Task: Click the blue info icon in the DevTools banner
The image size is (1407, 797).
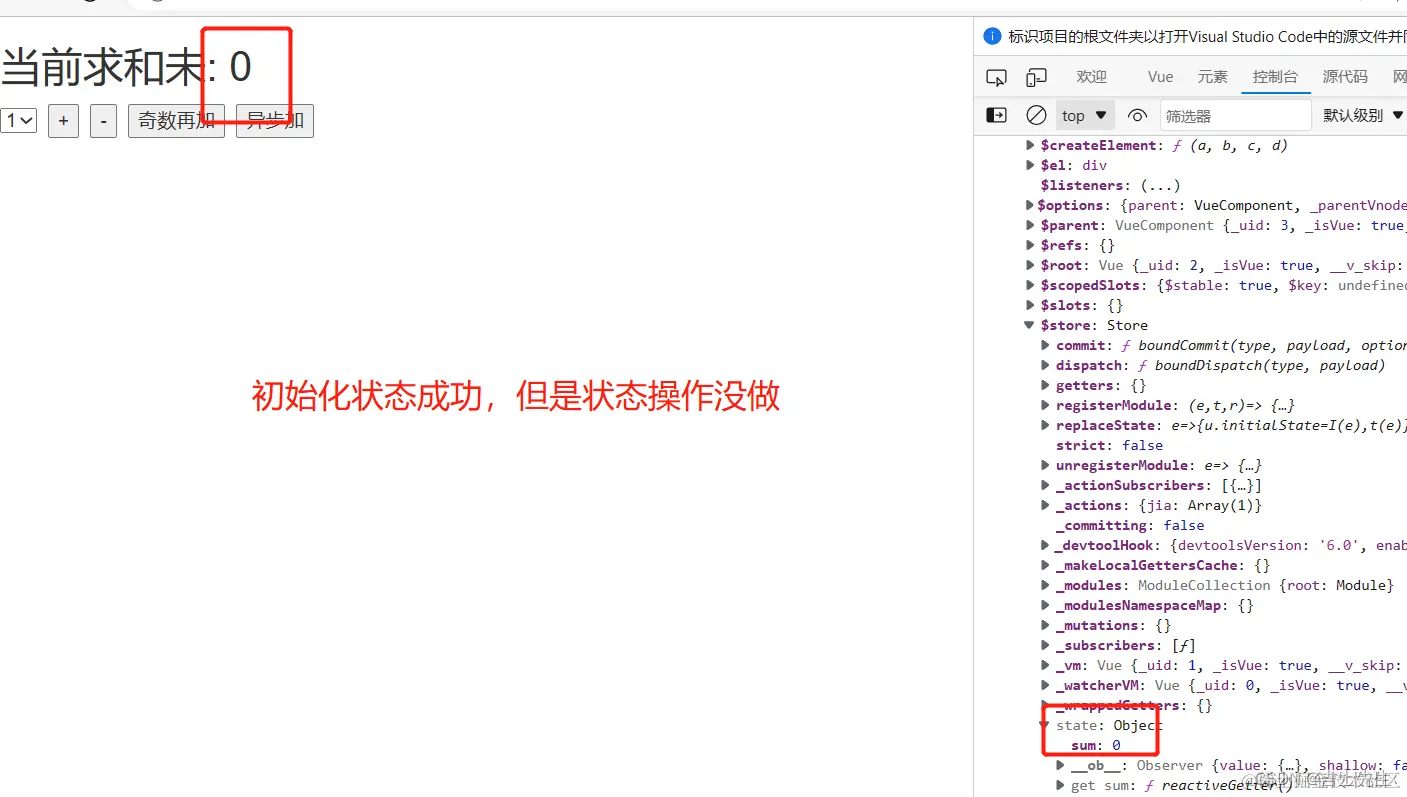Action: point(992,36)
